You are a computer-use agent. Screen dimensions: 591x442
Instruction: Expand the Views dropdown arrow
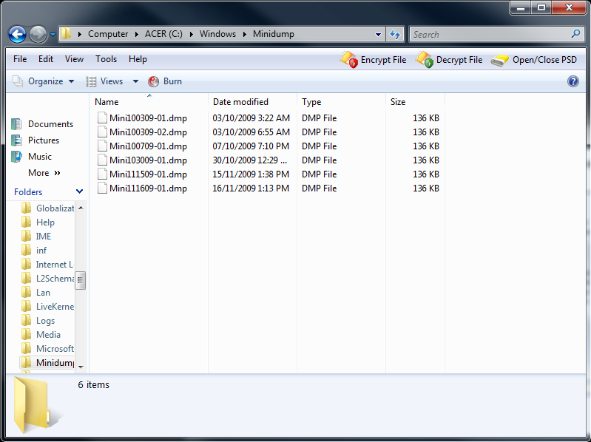135,81
